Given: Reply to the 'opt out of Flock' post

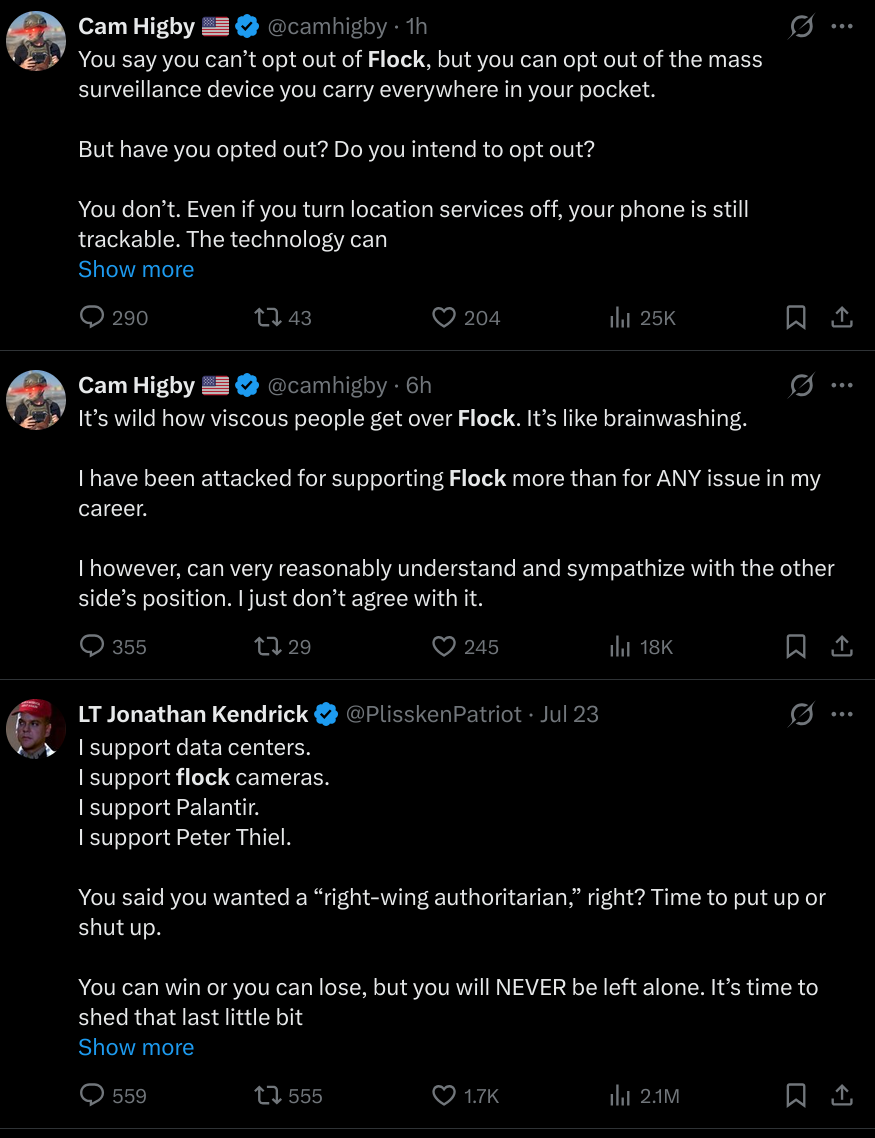Looking at the screenshot, I should pyautogui.click(x=113, y=318).
